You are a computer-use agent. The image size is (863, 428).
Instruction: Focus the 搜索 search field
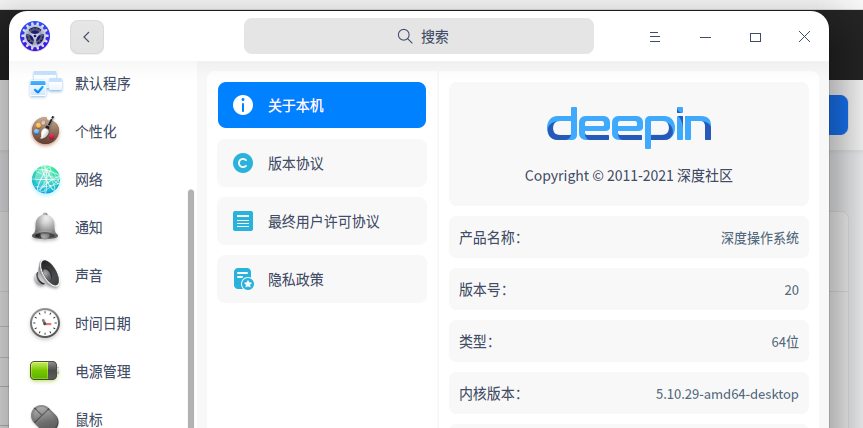click(x=419, y=36)
